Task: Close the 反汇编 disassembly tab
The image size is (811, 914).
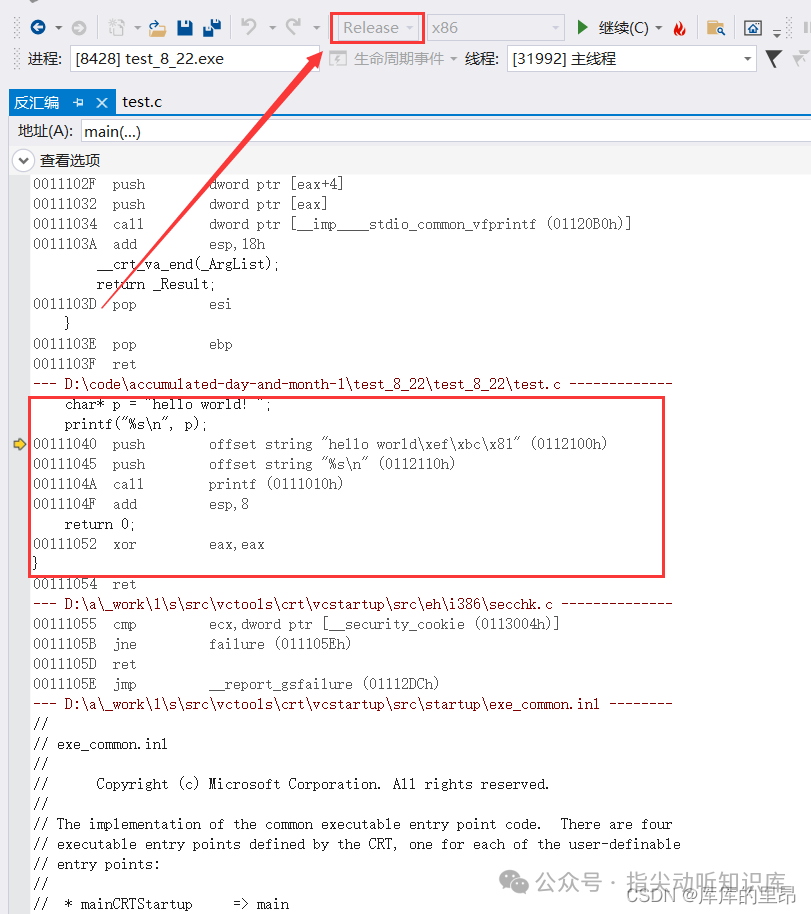Action: point(102,103)
